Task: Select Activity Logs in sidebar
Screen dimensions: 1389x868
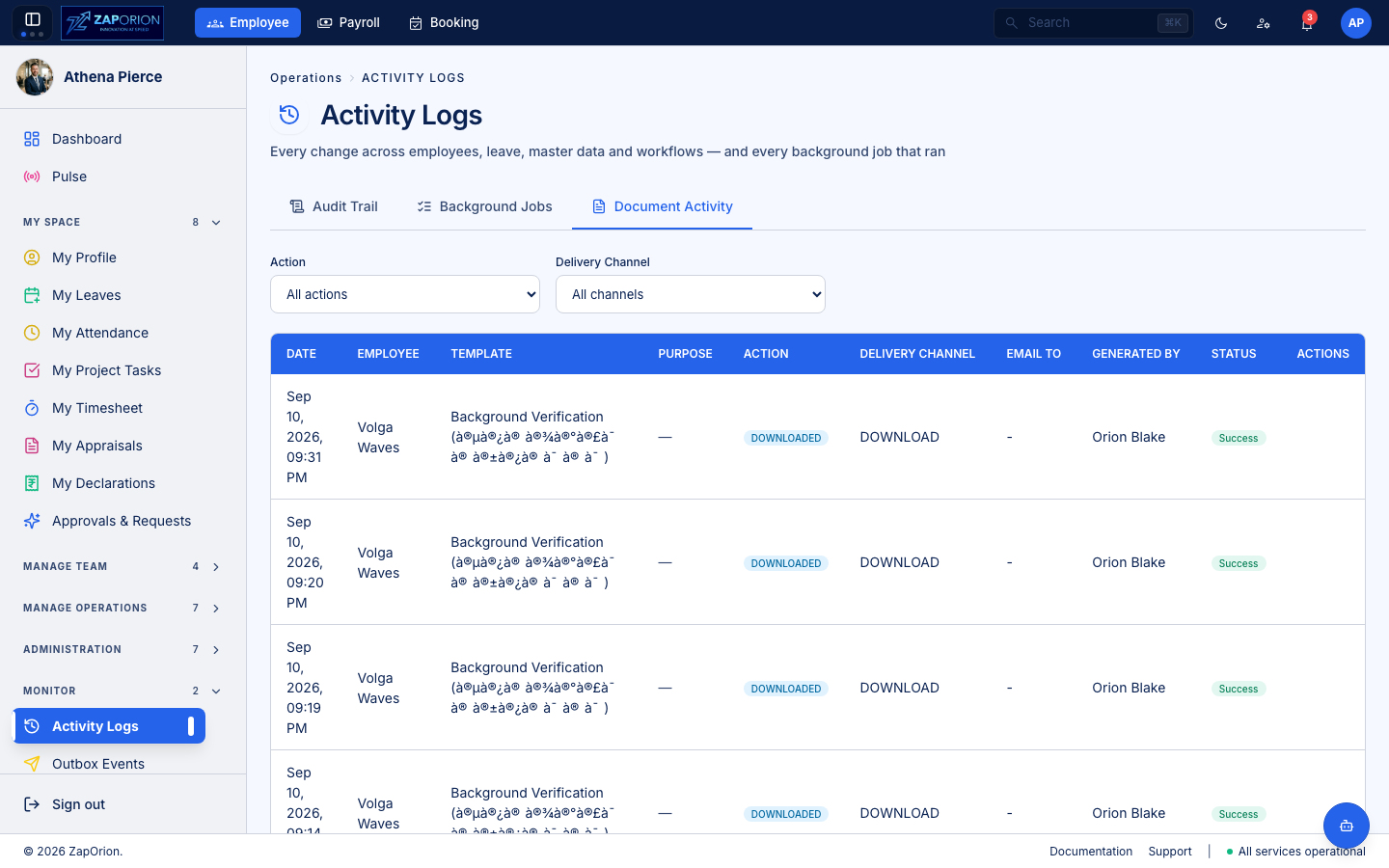Action: [x=109, y=726]
